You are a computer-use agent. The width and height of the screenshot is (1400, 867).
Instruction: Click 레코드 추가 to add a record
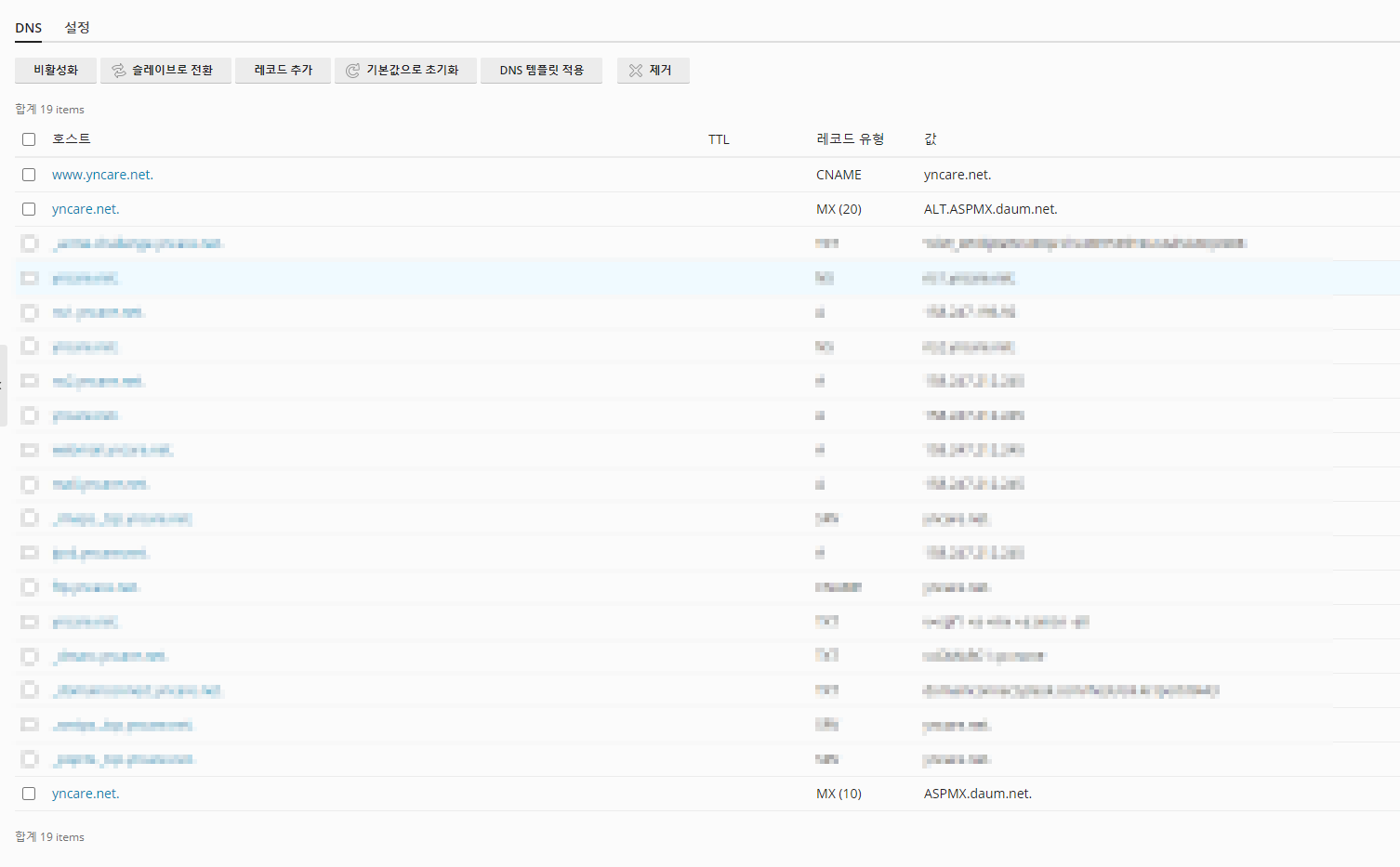283,71
